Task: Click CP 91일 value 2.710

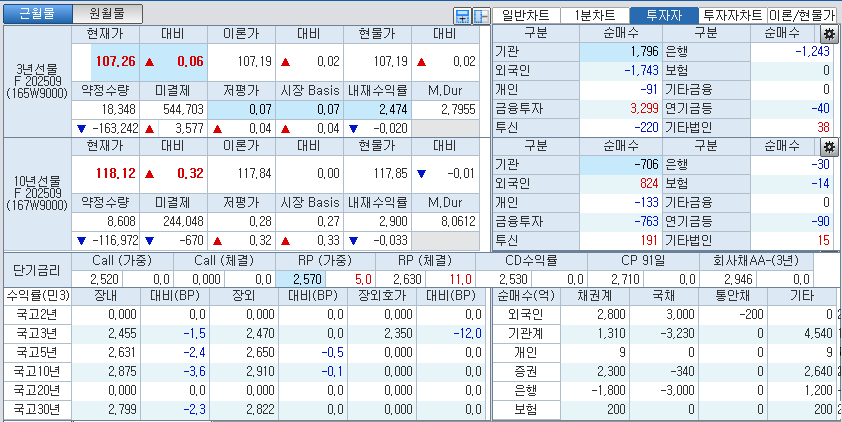Action: tap(615, 279)
